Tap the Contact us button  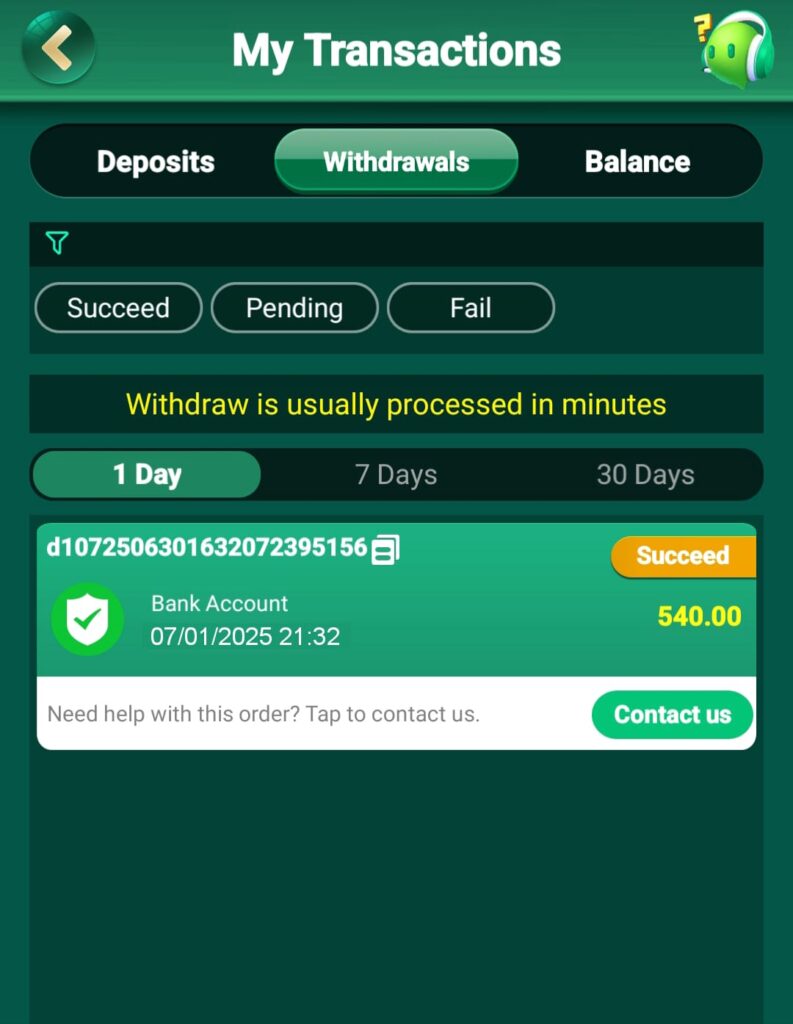(672, 714)
